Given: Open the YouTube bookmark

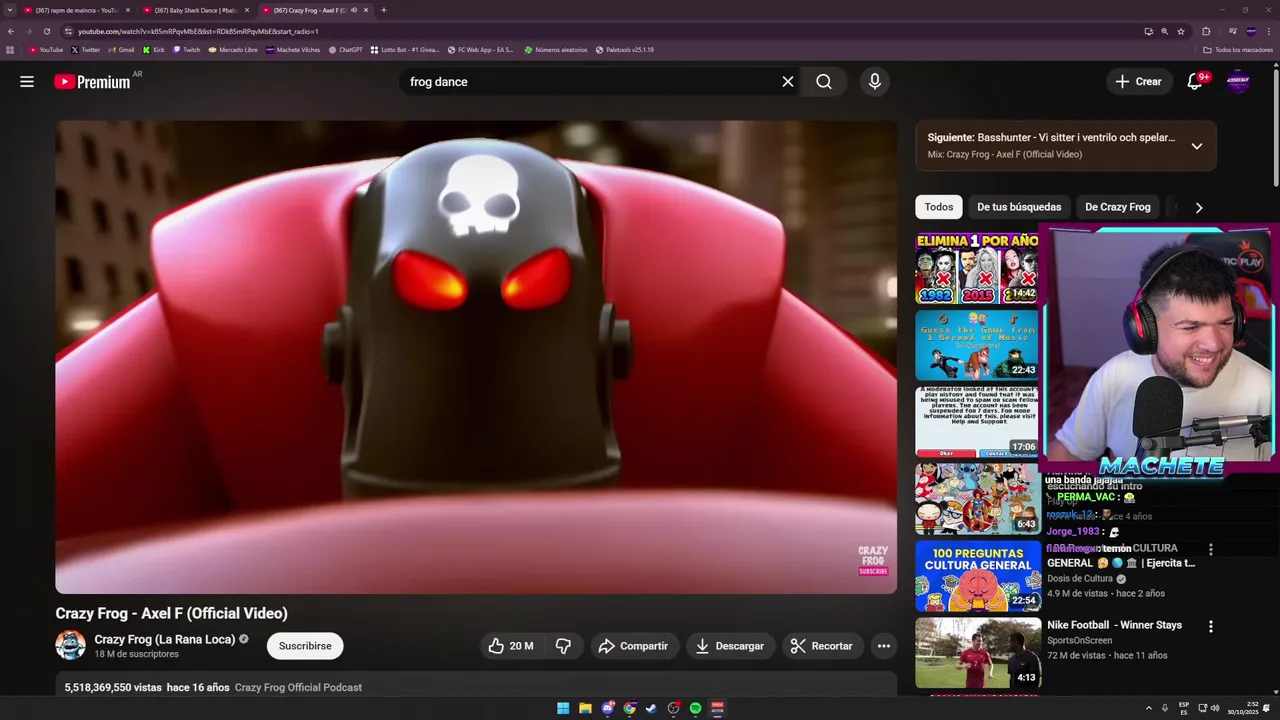Looking at the screenshot, I should [x=46, y=49].
